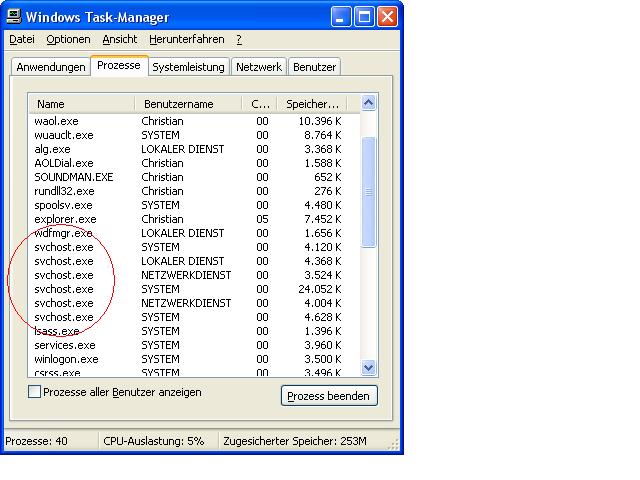Sort by the Benutzername column header

click(x=188, y=104)
